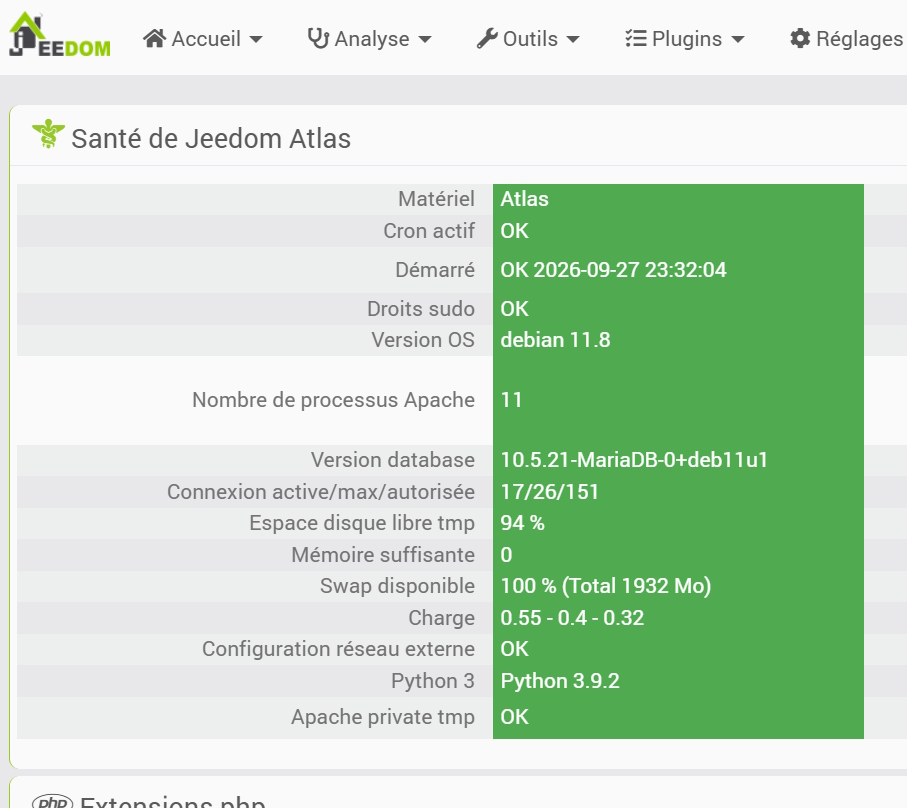Click the Python 3.9.2 value
907x808 pixels.
point(560,681)
